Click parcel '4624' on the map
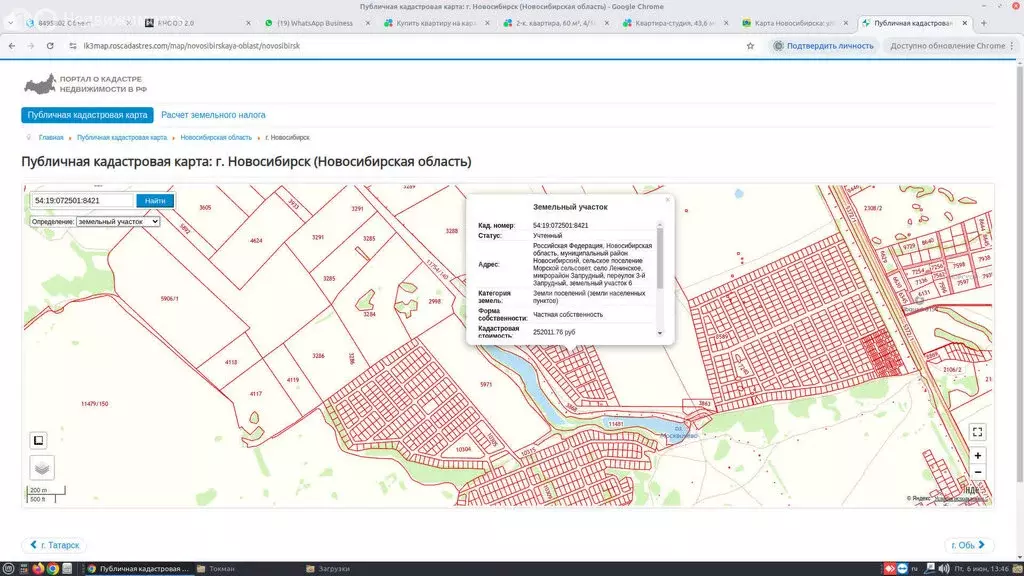 [256, 241]
